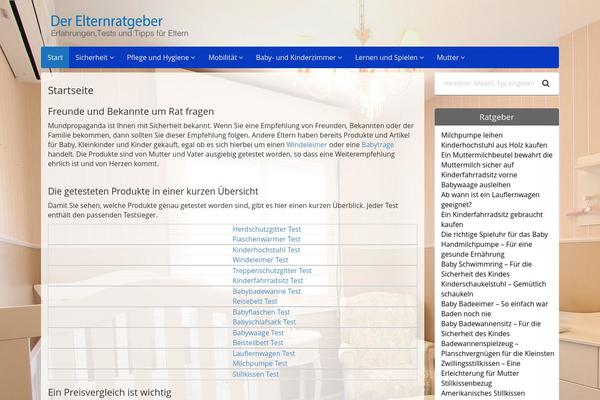The width and height of the screenshot is (600, 400).
Task: Open the Stillkissenbezug article link
Action: click(466, 383)
